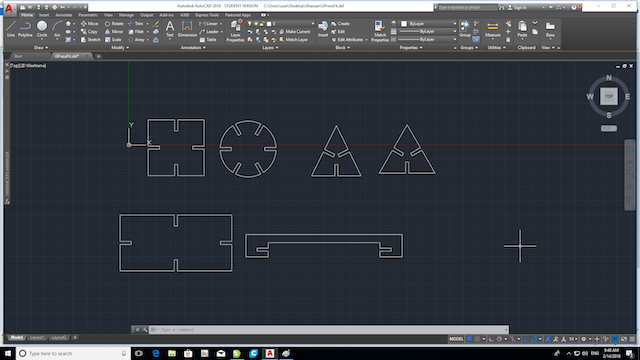Expand the Modify panel
Screen dimensions: 640x360
[120, 48]
